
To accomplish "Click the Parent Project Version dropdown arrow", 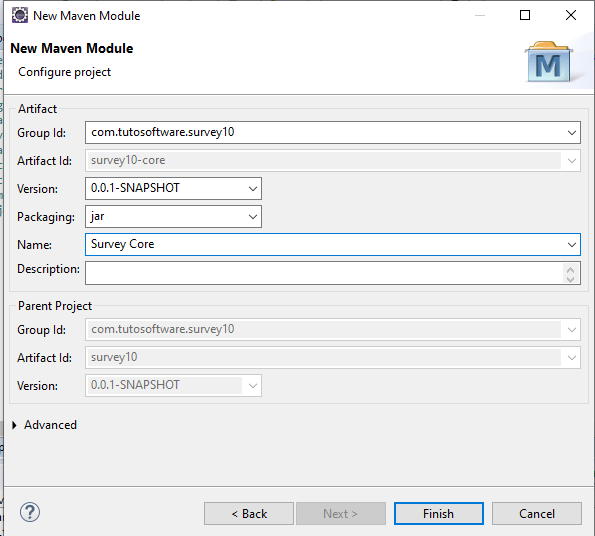I will (x=253, y=385).
